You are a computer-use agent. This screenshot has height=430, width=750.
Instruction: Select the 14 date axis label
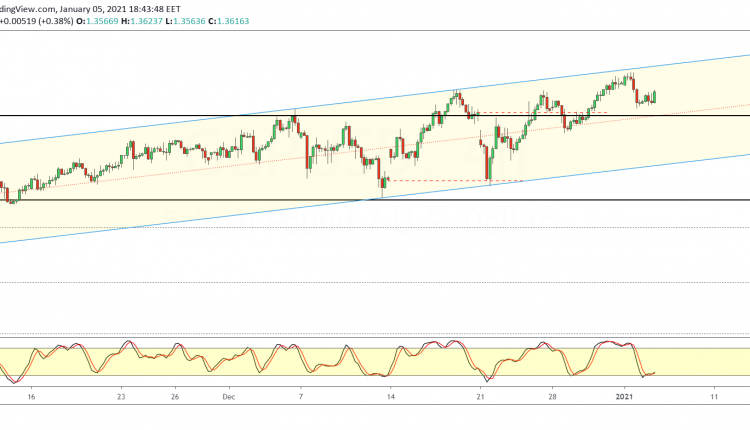[390, 395]
